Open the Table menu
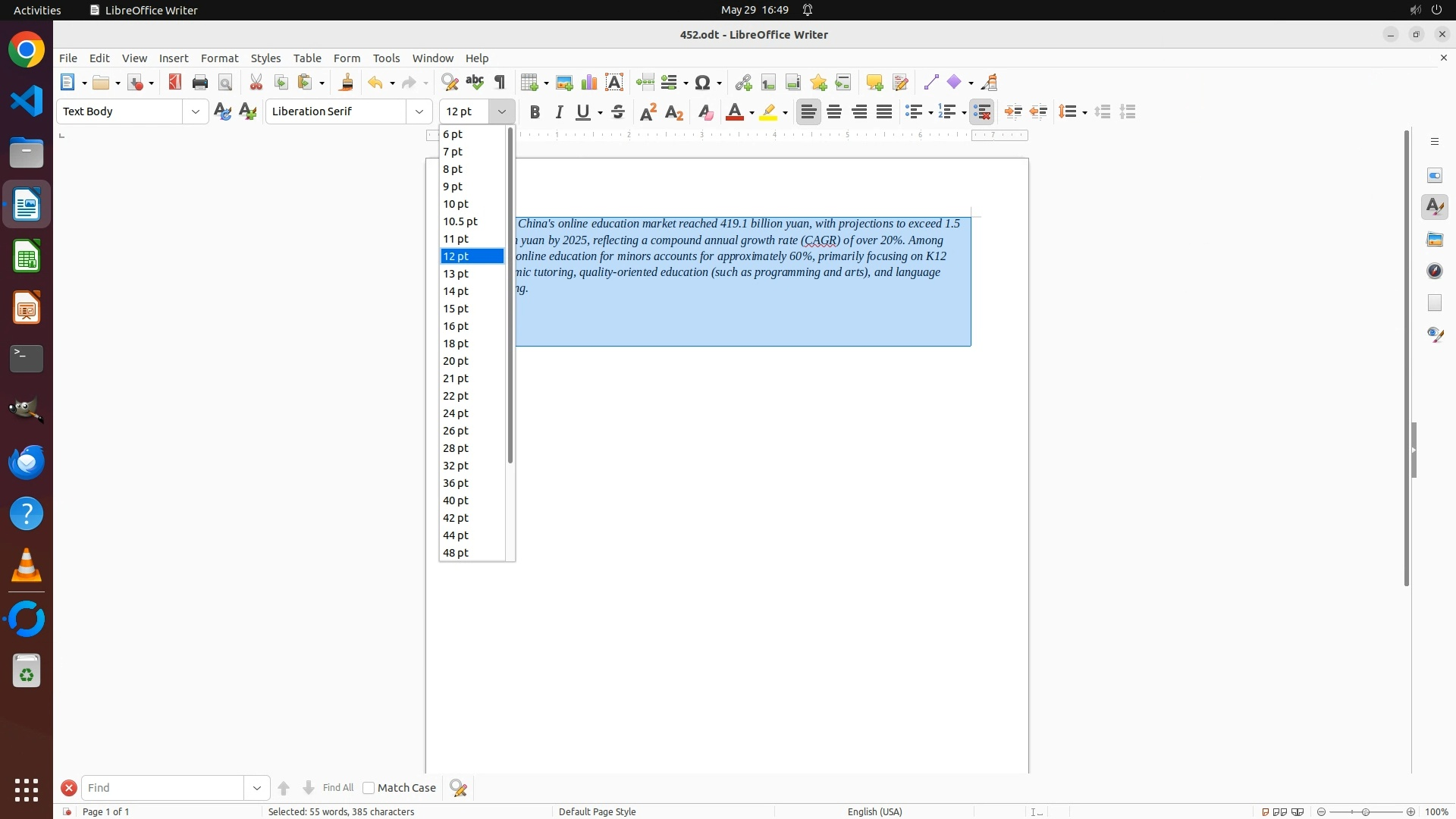Image resolution: width=1456 pixels, height=819 pixels. [x=307, y=58]
